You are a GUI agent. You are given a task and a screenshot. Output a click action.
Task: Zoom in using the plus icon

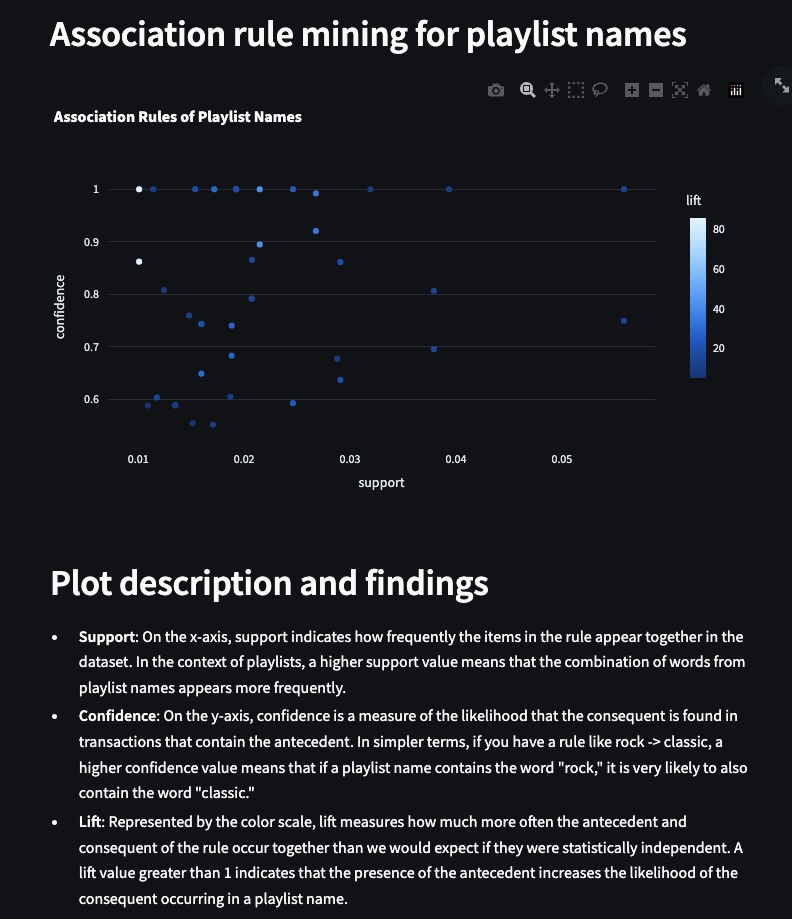(x=631, y=91)
